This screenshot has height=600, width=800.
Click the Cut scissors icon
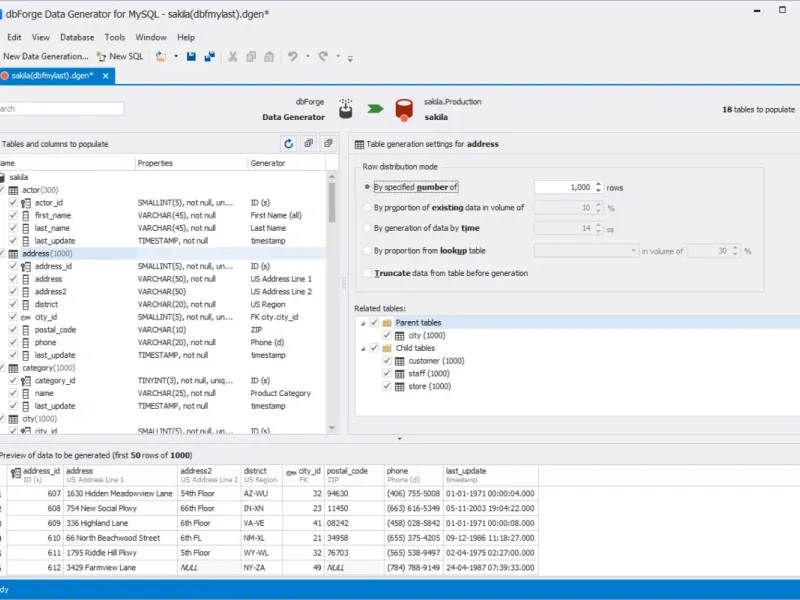233,57
